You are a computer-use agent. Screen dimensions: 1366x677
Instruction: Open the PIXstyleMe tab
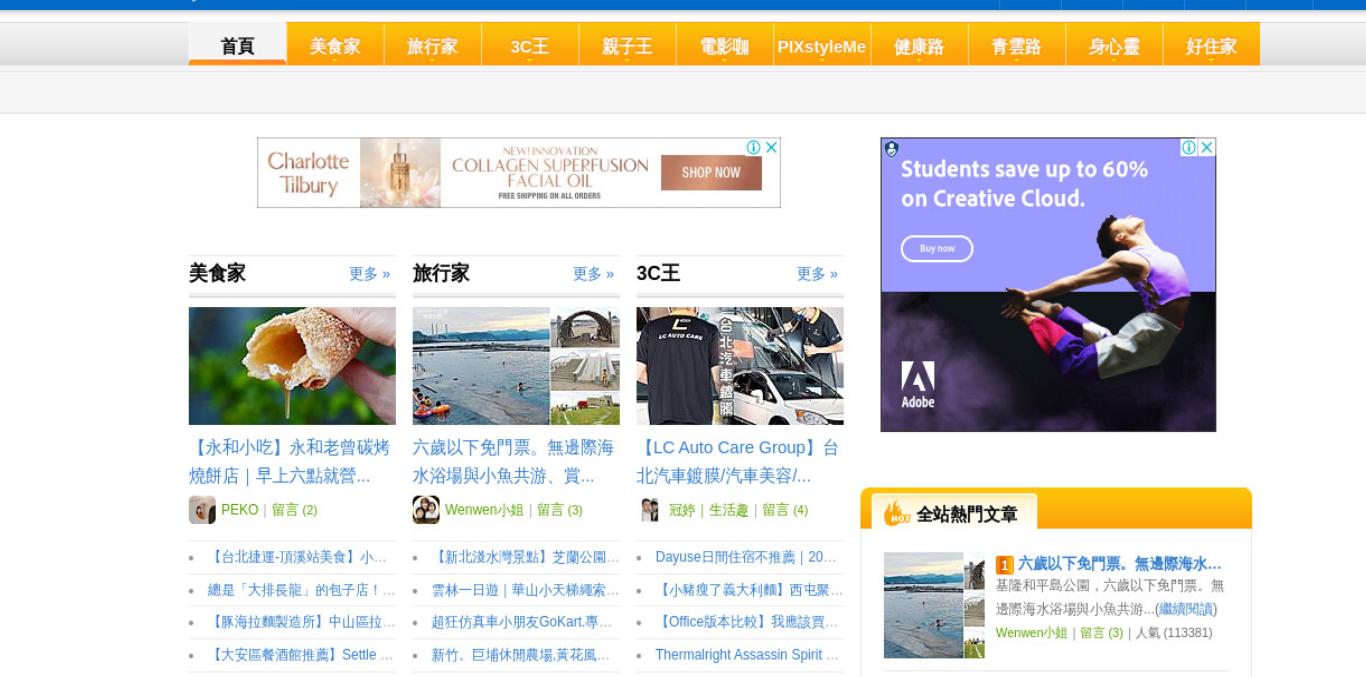pos(821,45)
